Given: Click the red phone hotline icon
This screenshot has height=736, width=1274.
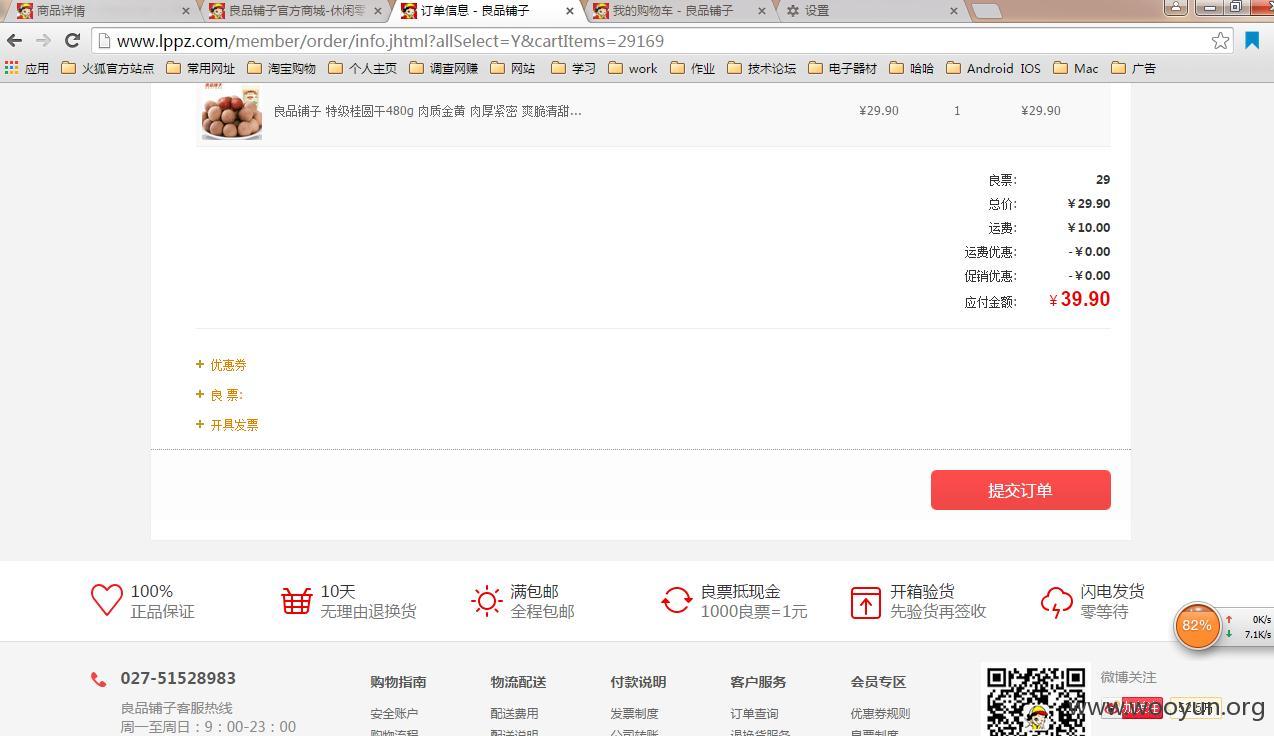Looking at the screenshot, I should click(98, 680).
